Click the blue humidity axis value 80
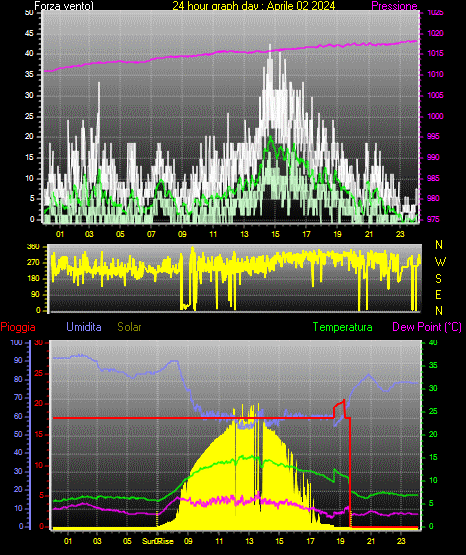This screenshot has height=555, width=466. (x=18, y=379)
